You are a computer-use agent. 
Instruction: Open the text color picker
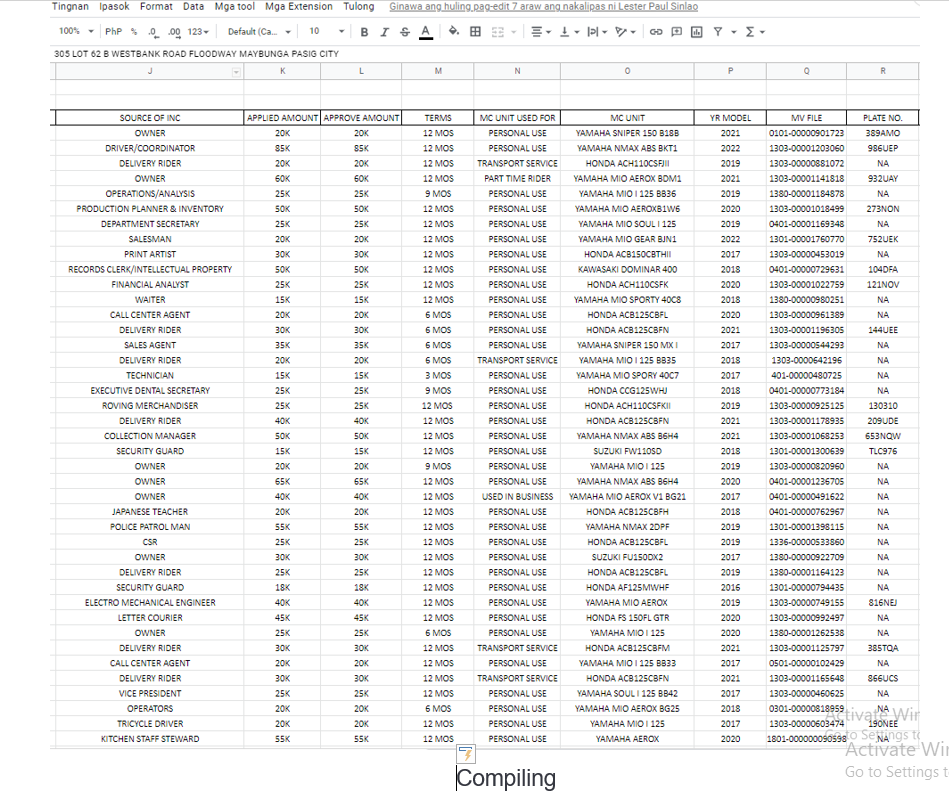[426, 32]
